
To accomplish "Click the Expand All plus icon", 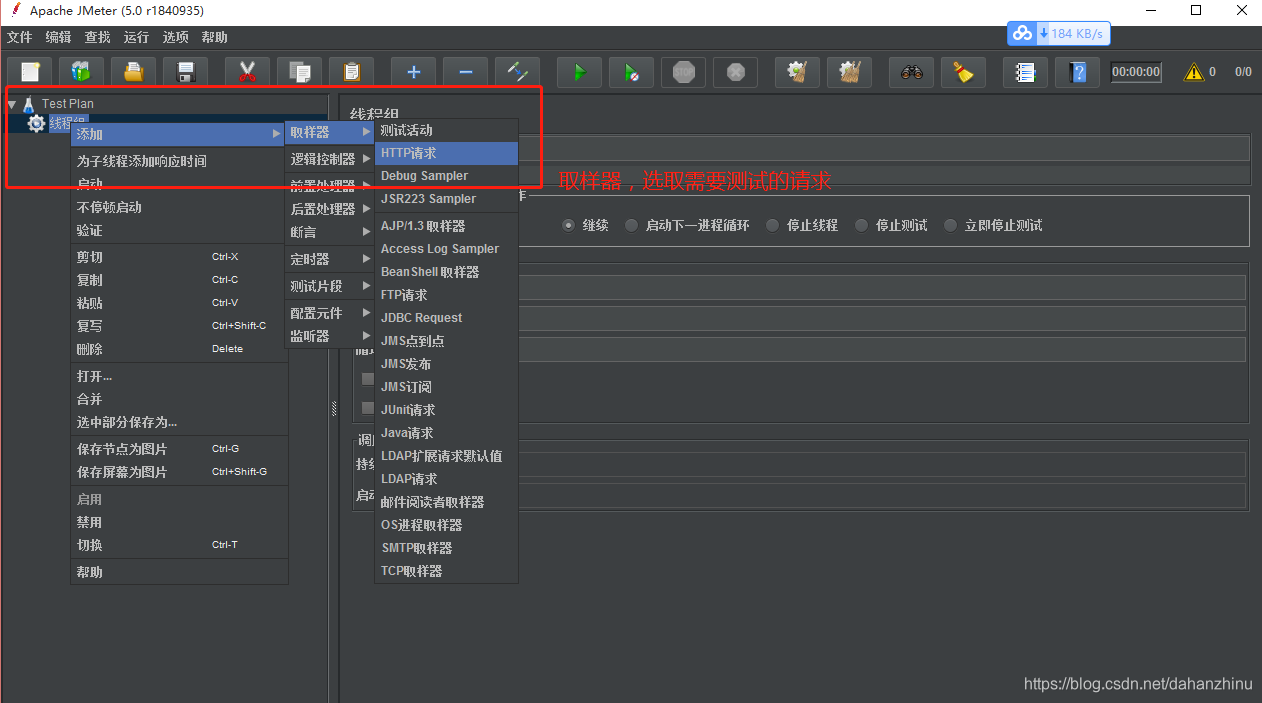I will pyautogui.click(x=413, y=72).
